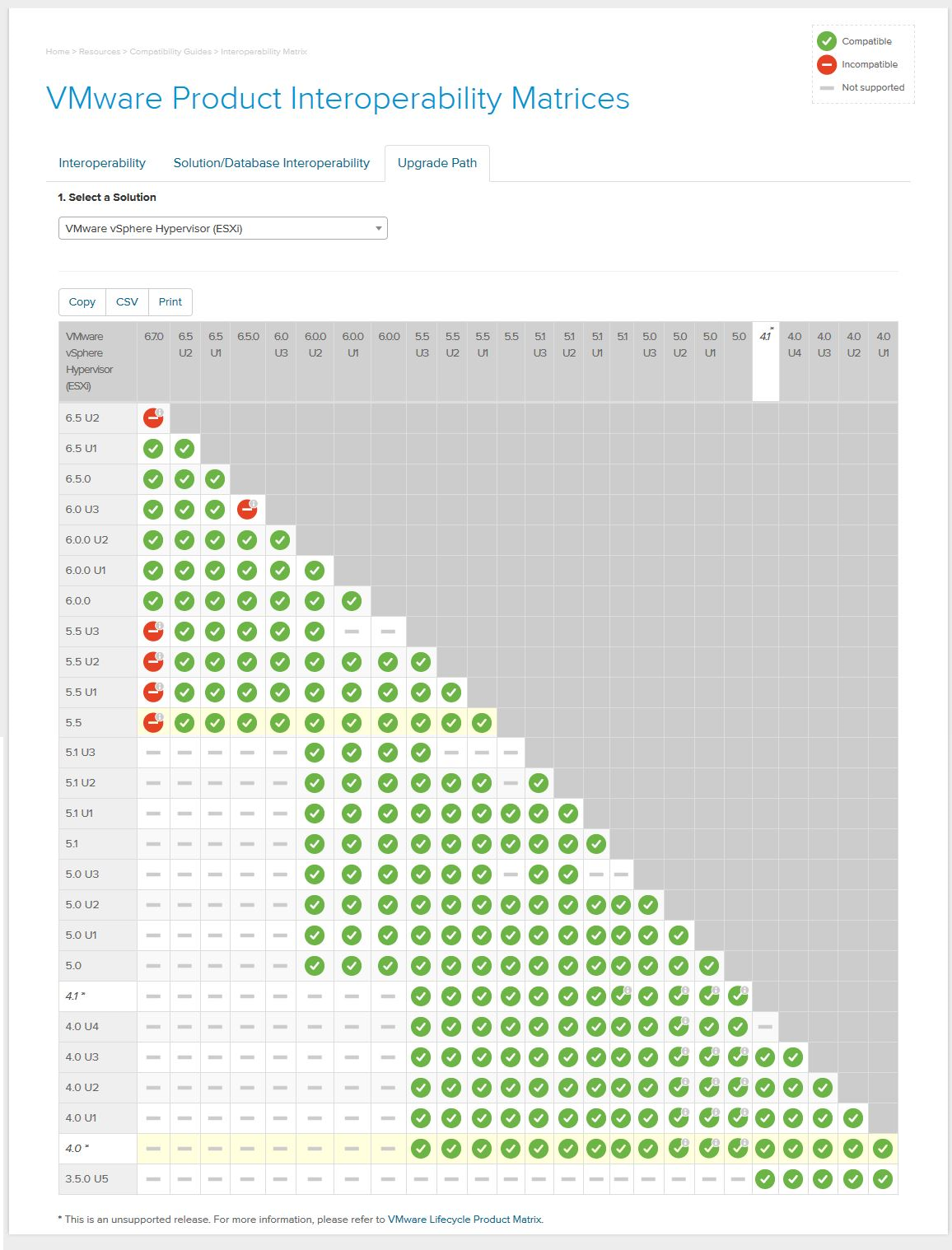Screen dimensions: 952x1250
Task: Click compatible check in 4.0 U1 row under 4.0 U2
Action: pyautogui.click(x=853, y=1118)
